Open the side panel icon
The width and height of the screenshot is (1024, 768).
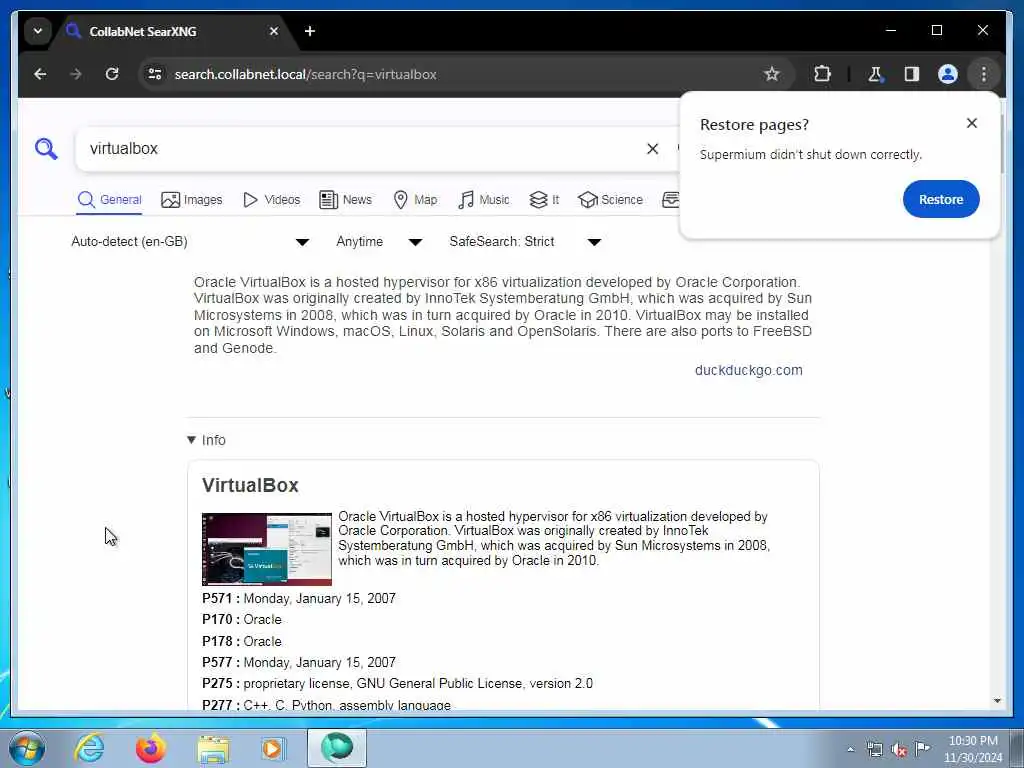[x=912, y=74]
